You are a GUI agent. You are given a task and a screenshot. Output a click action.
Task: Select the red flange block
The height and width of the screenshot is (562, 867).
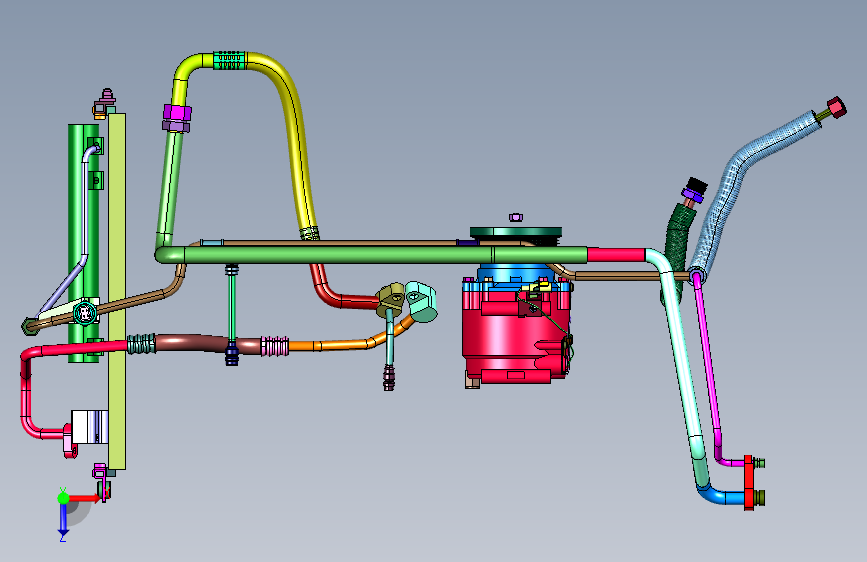pos(749,482)
